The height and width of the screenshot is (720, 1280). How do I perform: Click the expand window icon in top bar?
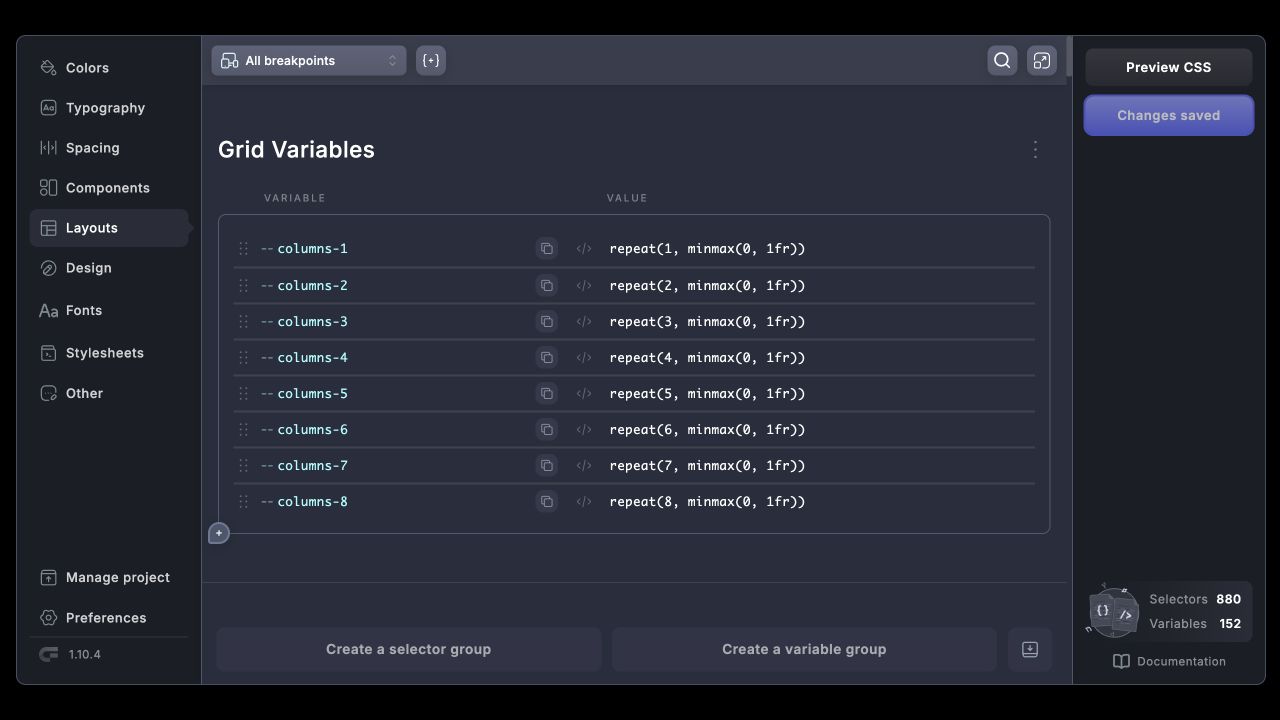click(1042, 61)
